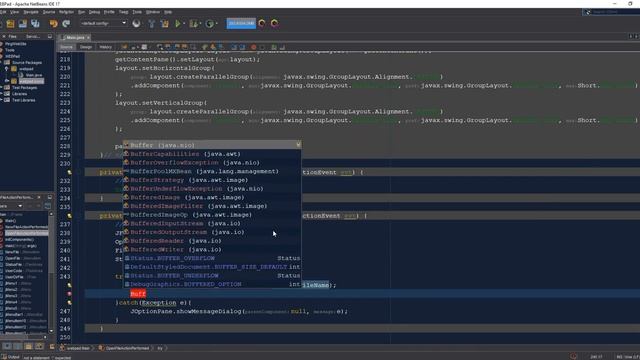Select Status.BUFFER_OVERFLOW completion item
The image size is (640, 360).
pos(212,258)
